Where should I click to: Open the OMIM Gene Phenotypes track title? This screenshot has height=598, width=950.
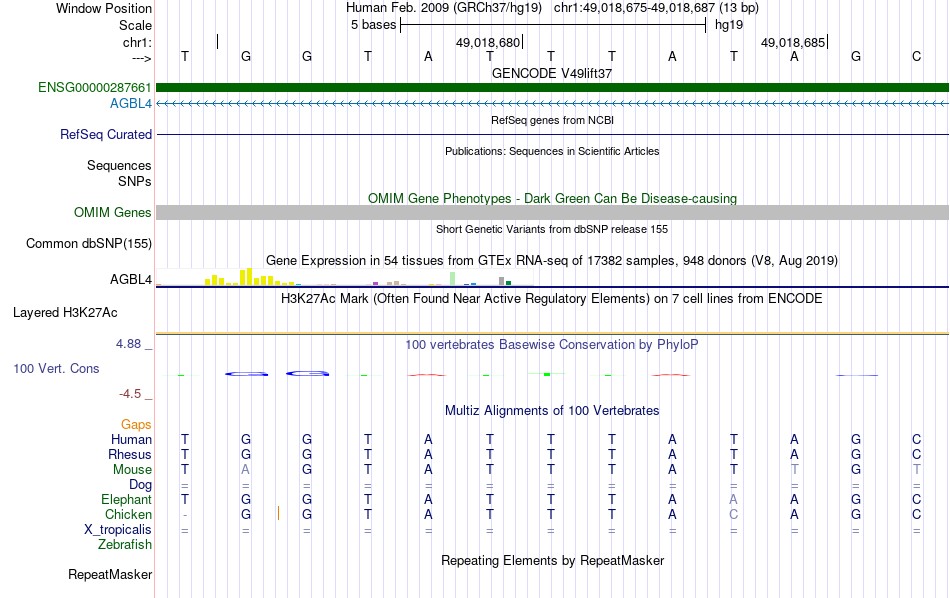[x=552, y=199]
